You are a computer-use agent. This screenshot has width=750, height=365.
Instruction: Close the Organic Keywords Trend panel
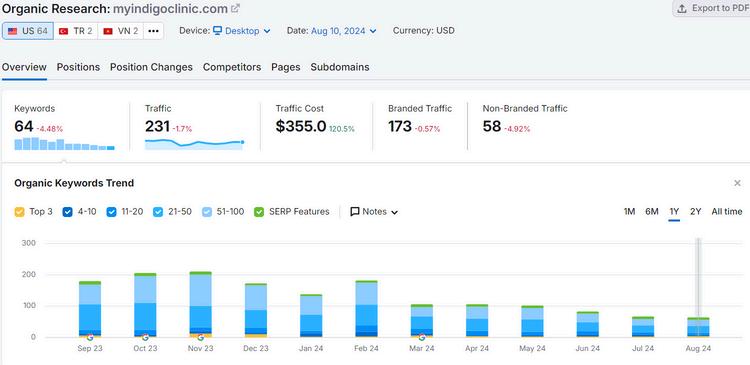coord(737,183)
